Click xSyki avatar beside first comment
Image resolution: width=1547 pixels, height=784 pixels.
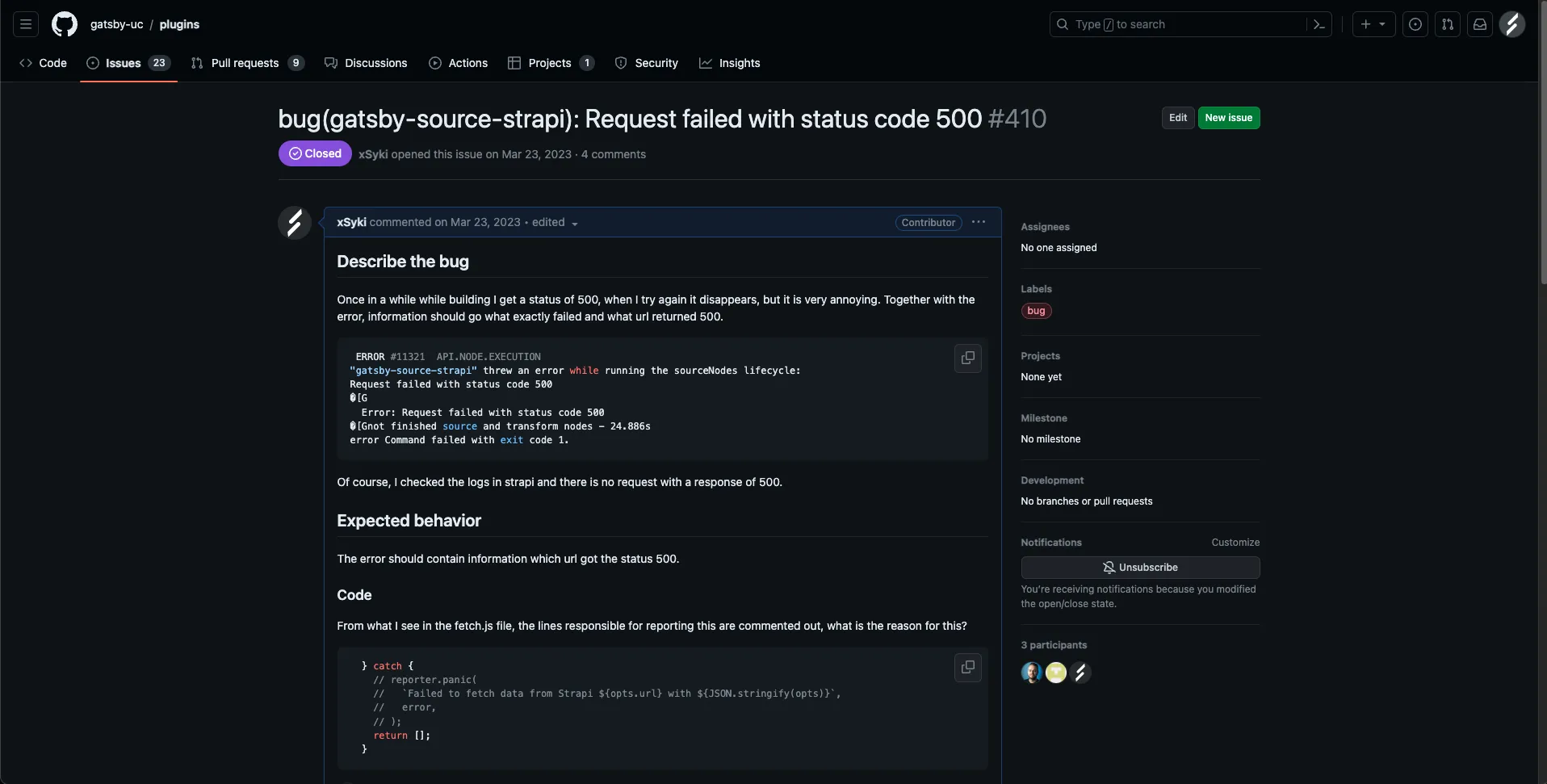click(295, 223)
